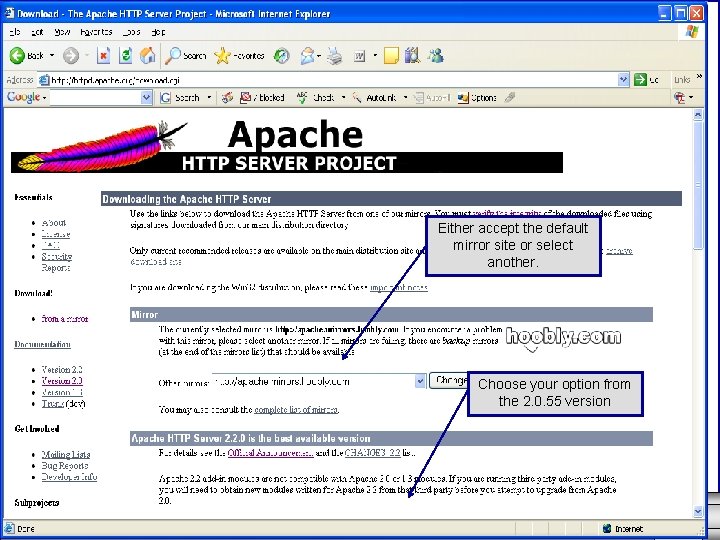
Task: Click the AutoFill toolbar button
Action: [x=432, y=98]
